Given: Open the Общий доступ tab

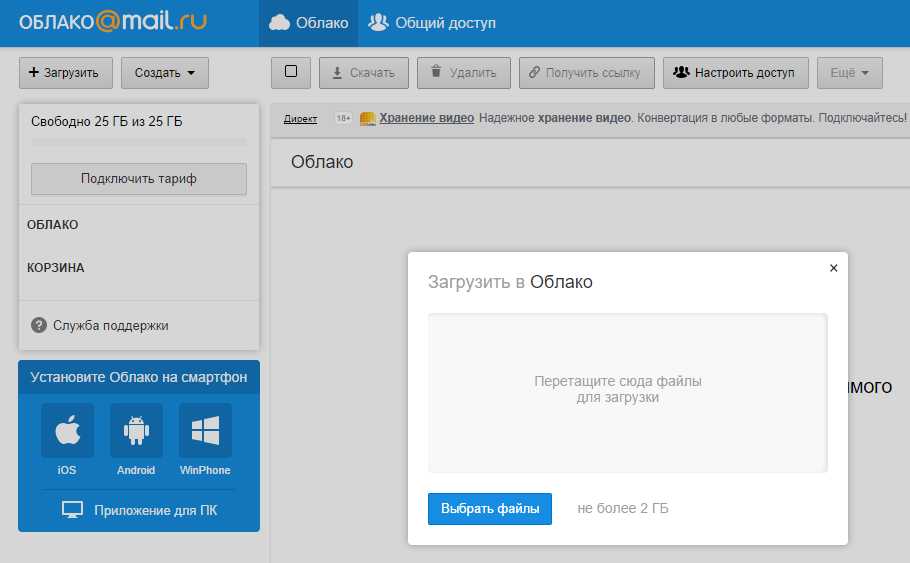Looking at the screenshot, I should pyautogui.click(x=432, y=23).
